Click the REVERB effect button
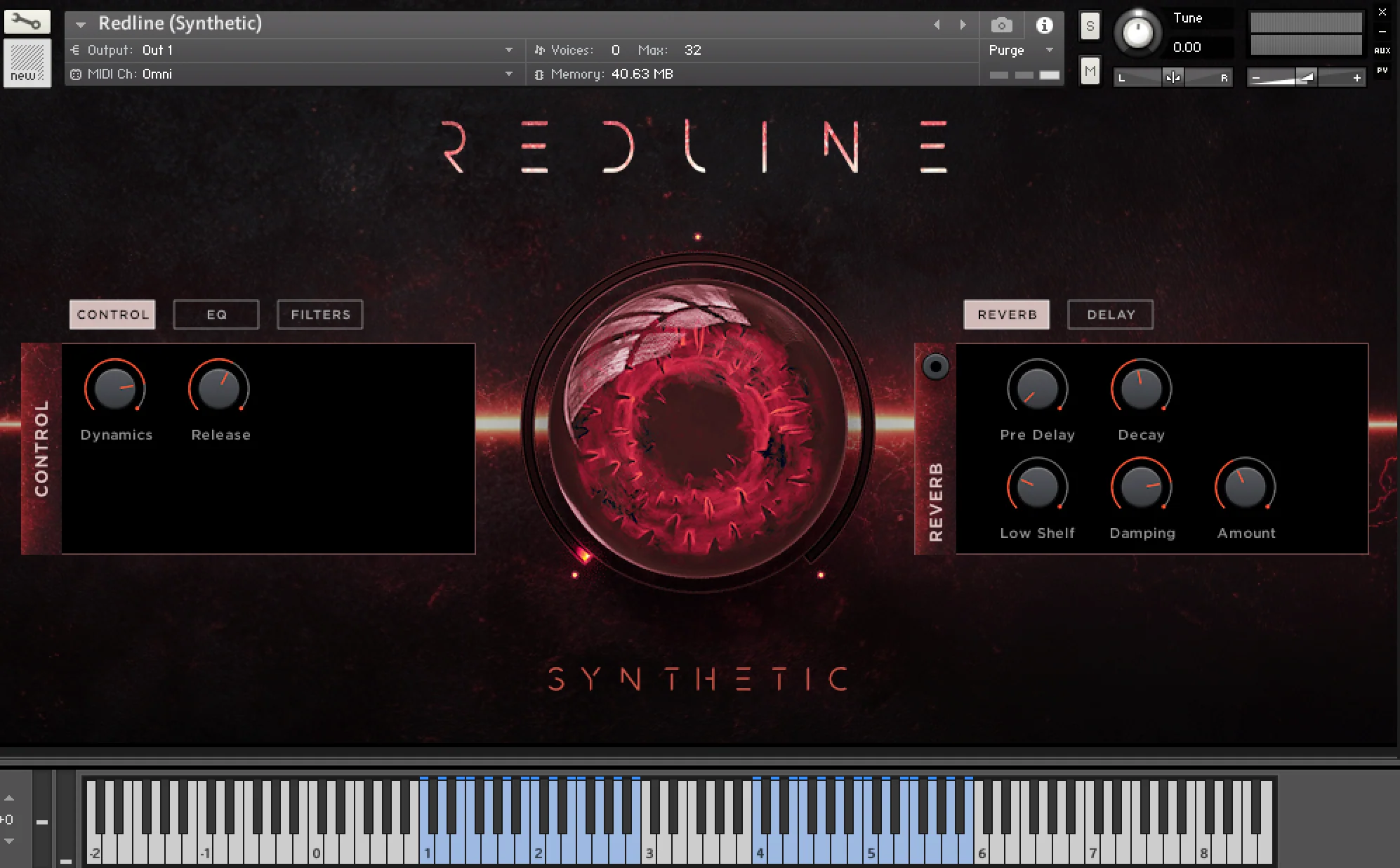The image size is (1400, 868). [x=1007, y=315]
